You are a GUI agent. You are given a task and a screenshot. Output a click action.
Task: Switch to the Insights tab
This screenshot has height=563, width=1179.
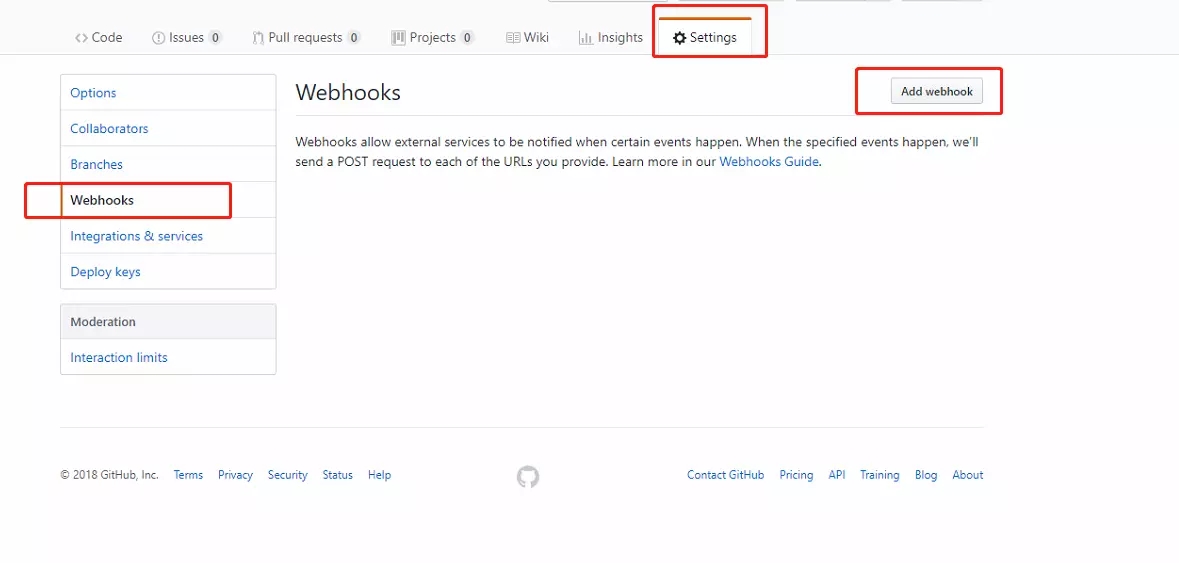(620, 38)
